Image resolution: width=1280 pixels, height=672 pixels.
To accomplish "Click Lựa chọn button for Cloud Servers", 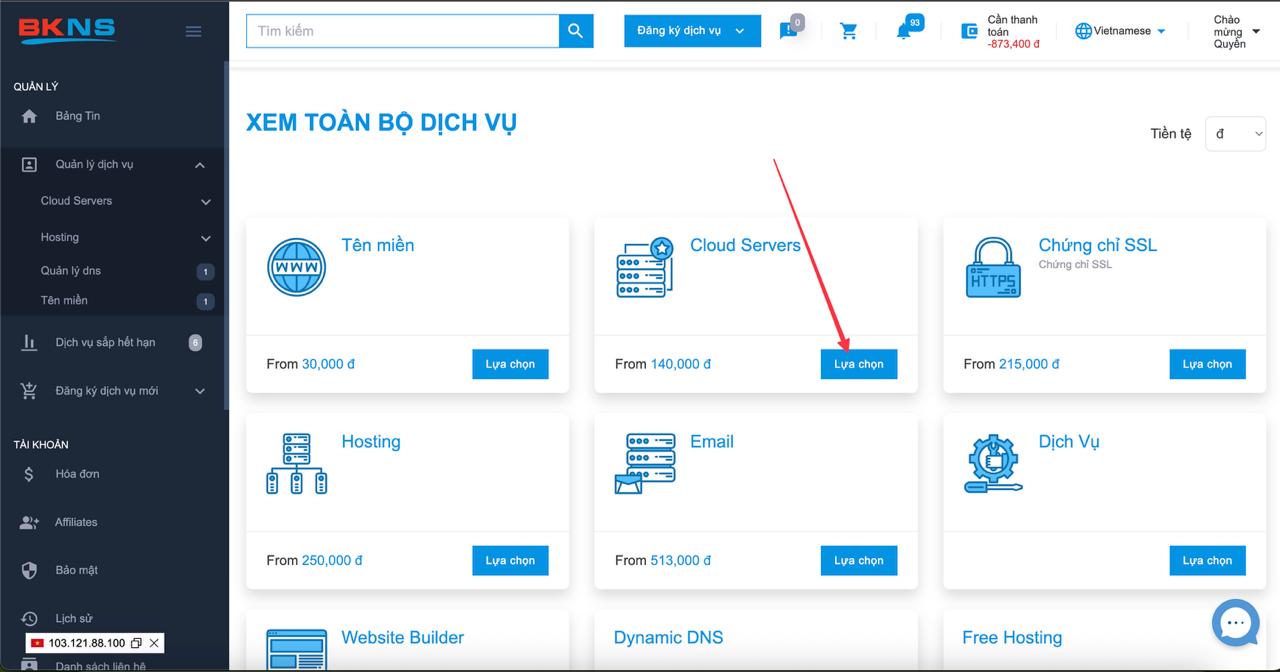I will tap(858, 364).
